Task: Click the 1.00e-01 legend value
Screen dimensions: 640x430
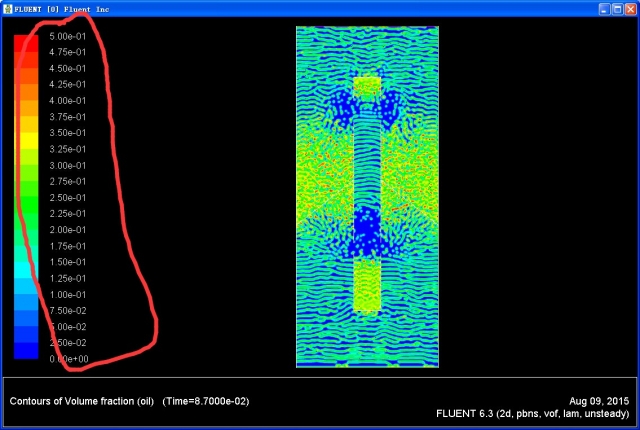Action: 68,294
